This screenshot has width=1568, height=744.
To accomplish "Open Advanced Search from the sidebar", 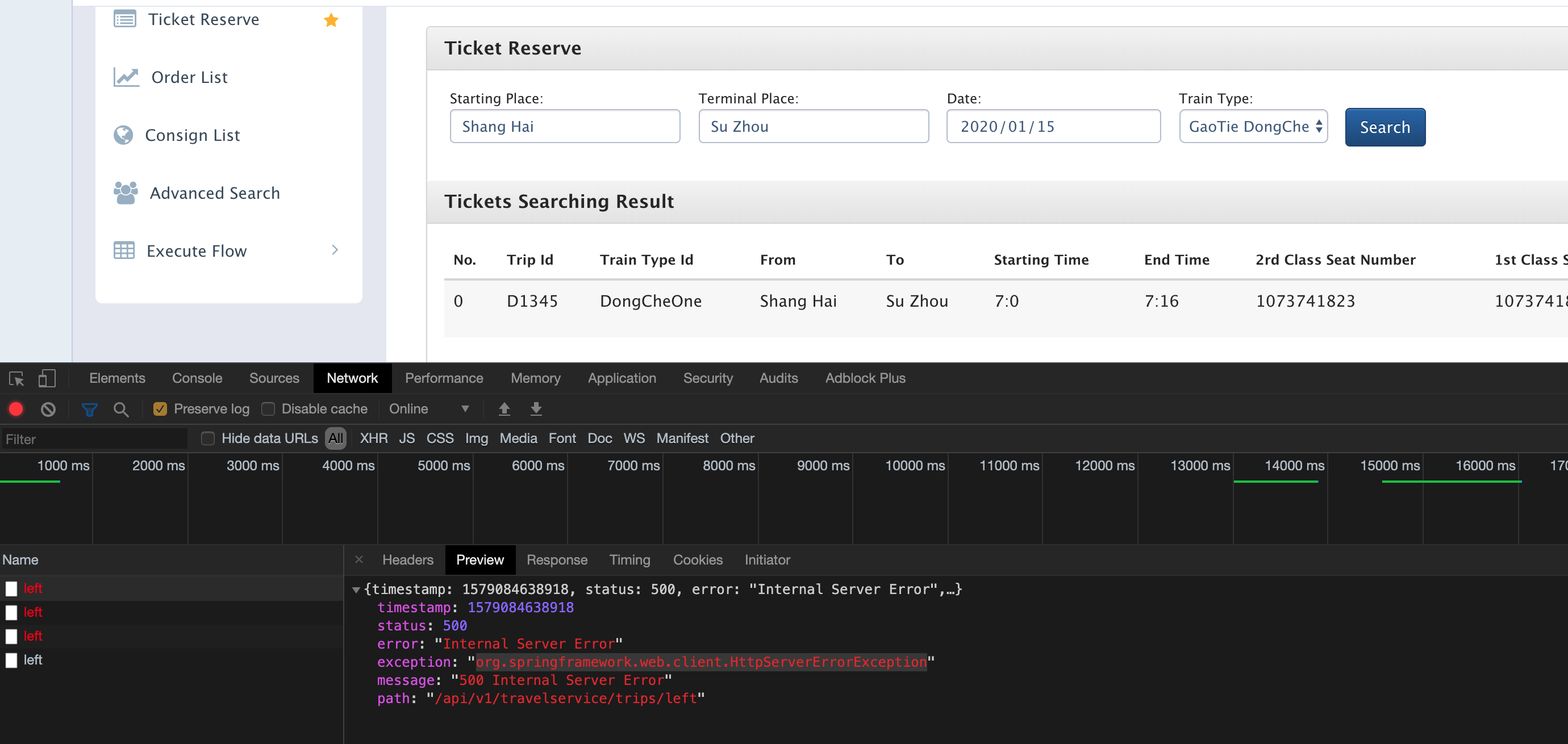I will pyautogui.click(x=214, y=193).
